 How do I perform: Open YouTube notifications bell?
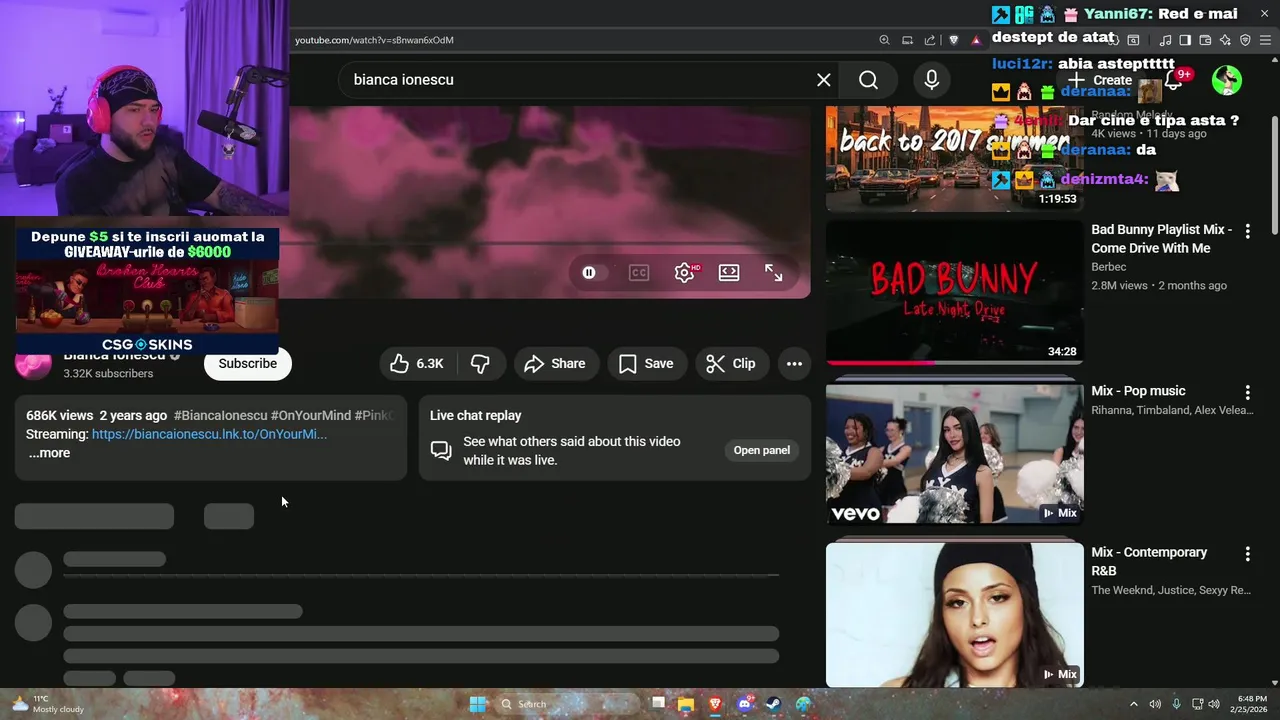coord(1174,80)
